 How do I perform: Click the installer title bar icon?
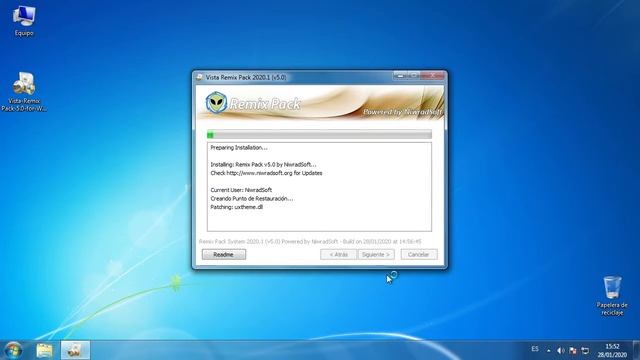tap(200, 77)
